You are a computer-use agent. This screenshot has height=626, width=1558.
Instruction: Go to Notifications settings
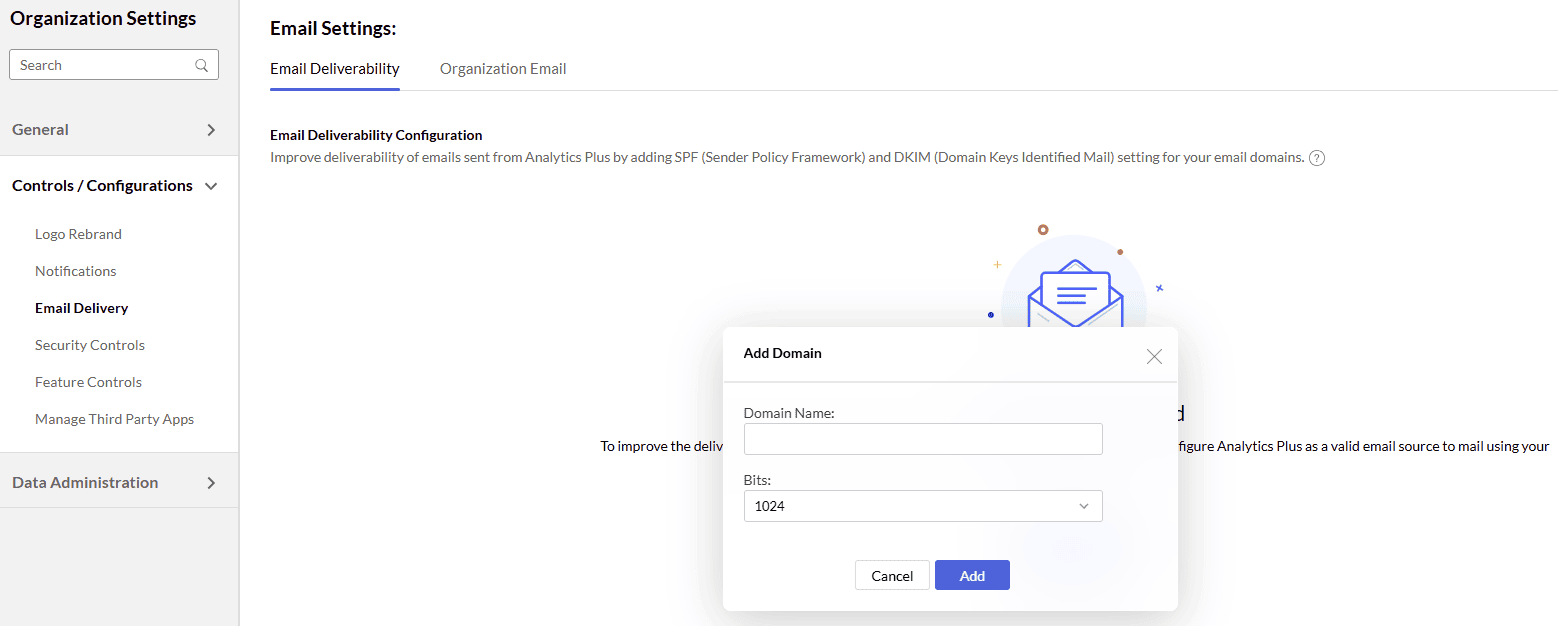[x=76, y=271]
